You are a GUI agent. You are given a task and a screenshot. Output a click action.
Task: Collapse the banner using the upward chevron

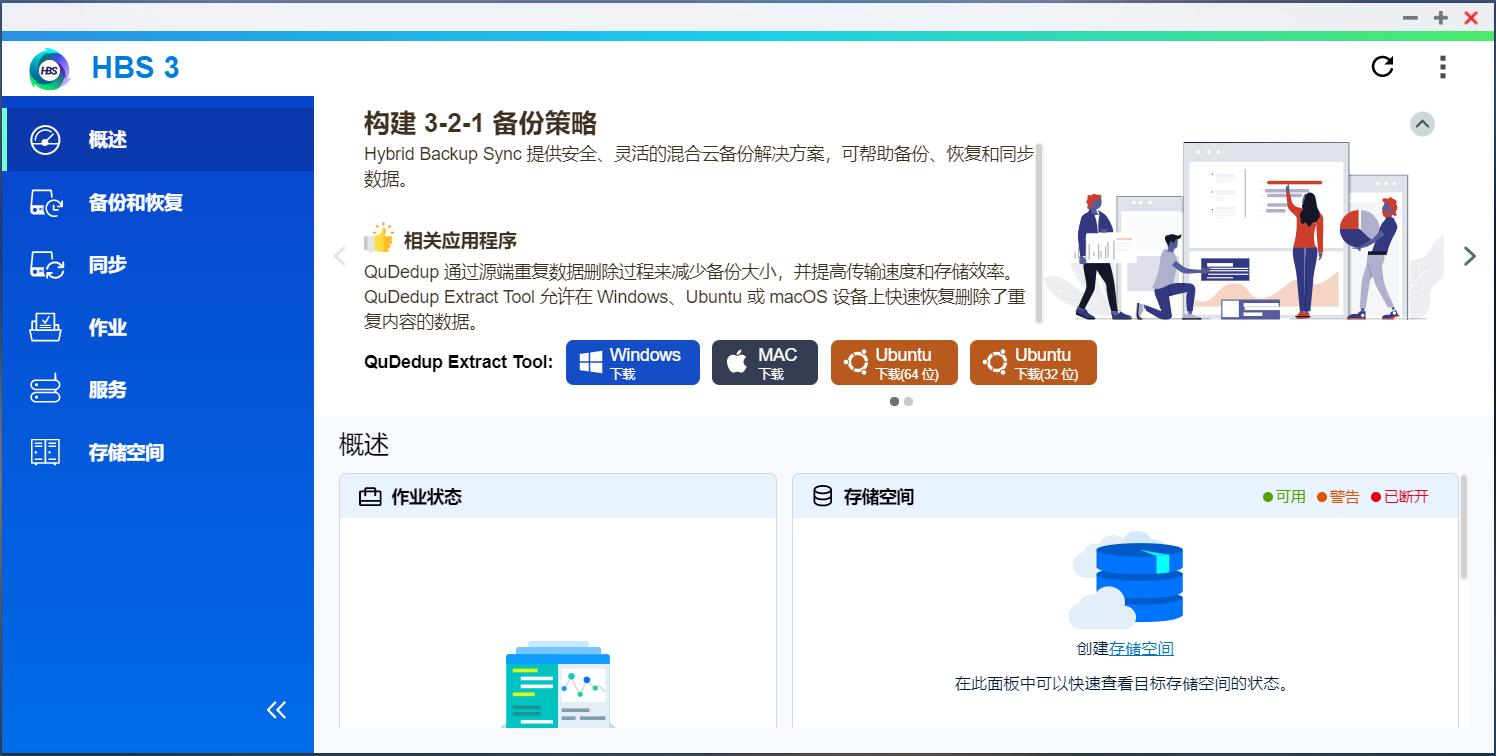coord(1422,123)
